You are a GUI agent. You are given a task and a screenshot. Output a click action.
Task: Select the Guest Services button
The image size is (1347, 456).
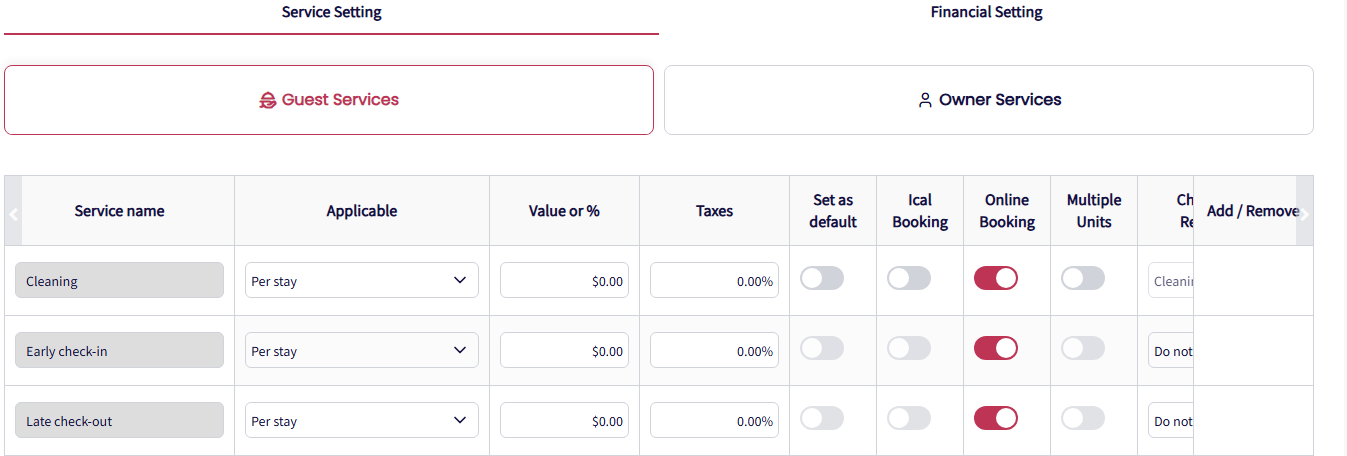pyautogui.click(x=329, y=100)
